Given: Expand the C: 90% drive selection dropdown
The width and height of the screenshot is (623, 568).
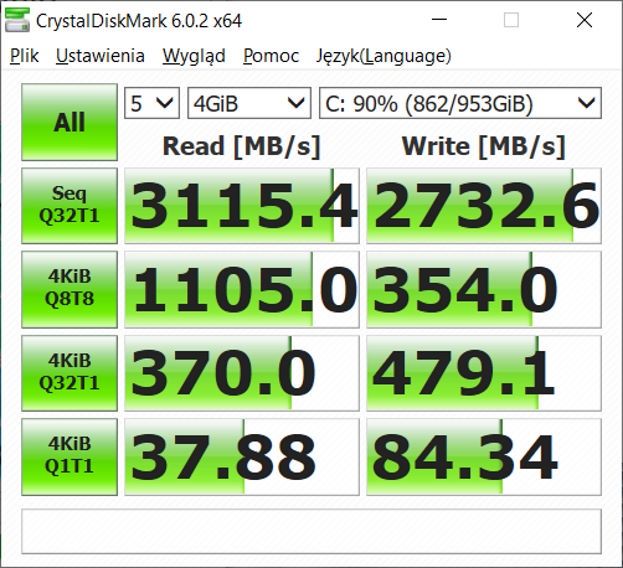Looking at the screenshot, I should coord(460,103).
